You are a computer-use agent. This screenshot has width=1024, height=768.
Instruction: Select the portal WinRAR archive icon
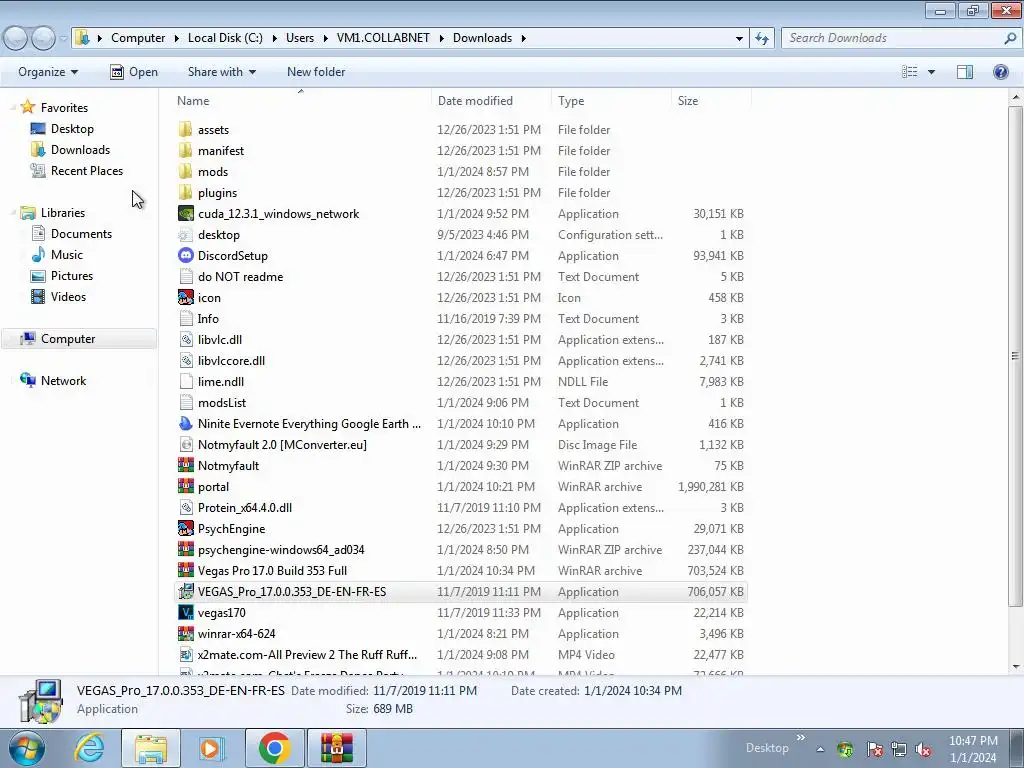pos(185,487)
